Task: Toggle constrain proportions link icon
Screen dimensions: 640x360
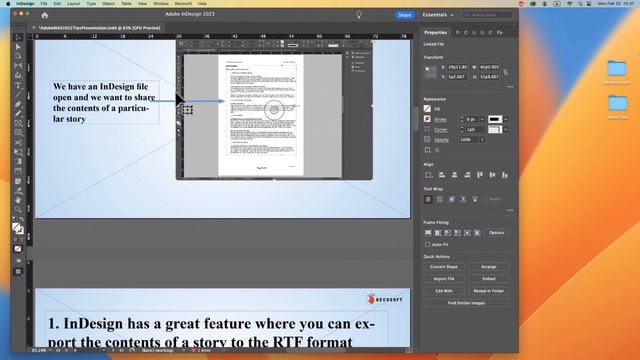Action: (506, 72)
